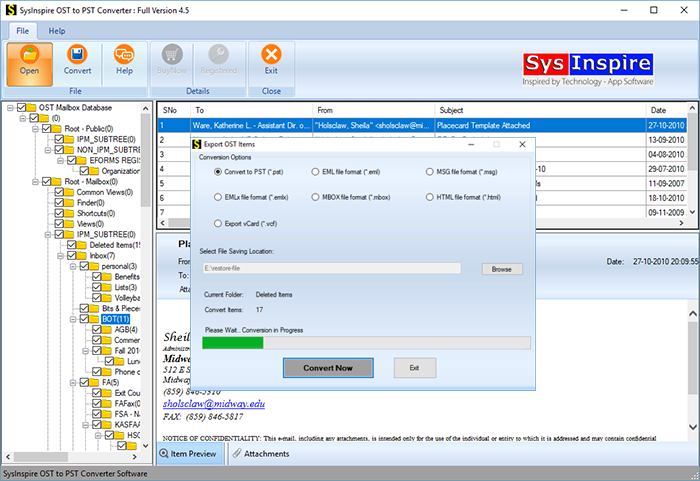The image size is (700, 481).
Task: Select the Views(0) tree folder
Action: coord(90,224)
